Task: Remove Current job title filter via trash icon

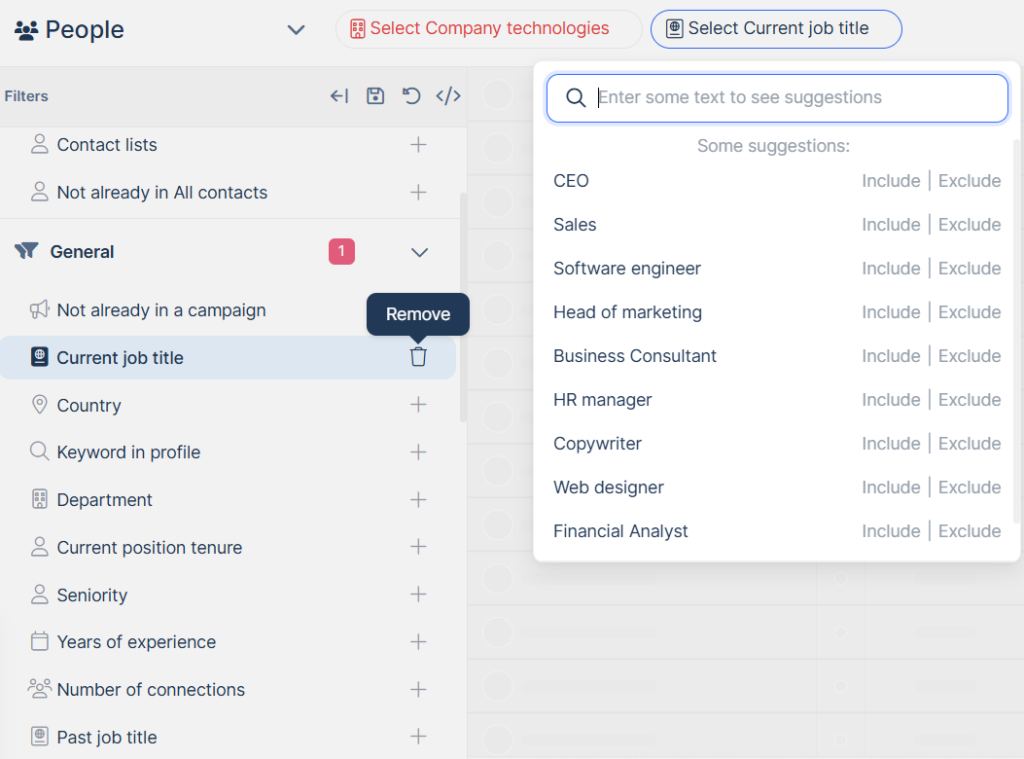Action: [418, 357]
